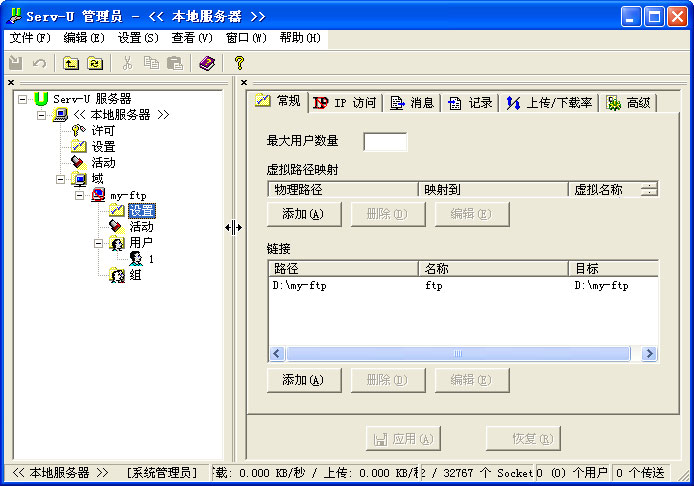Select the Serv-U 服务器 root node

[x=92, y=99]
